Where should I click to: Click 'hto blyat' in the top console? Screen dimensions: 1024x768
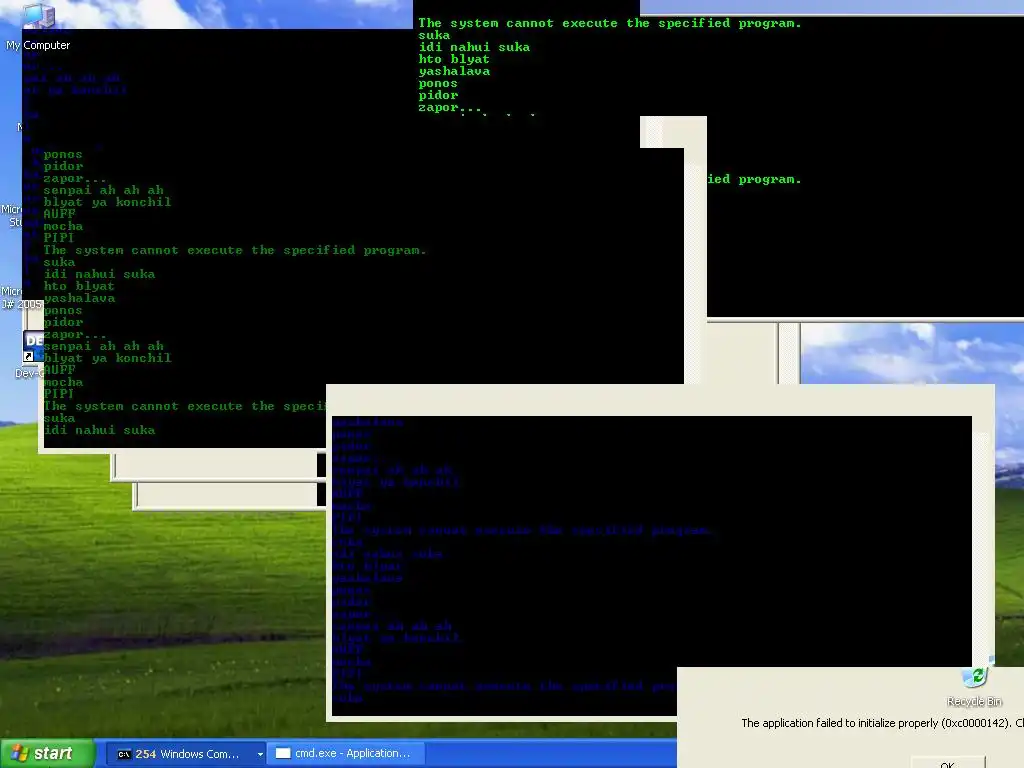pyautogui.click(x=454, y=59)
